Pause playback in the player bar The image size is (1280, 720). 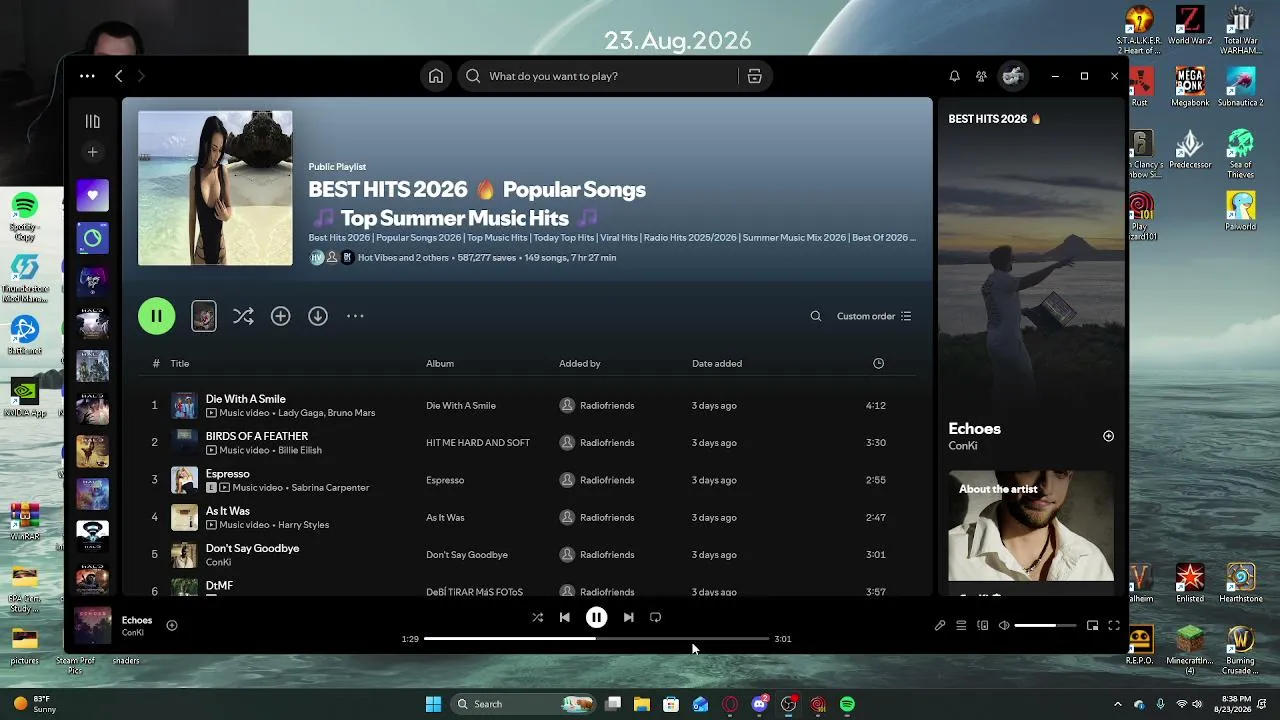pos(596,618)
